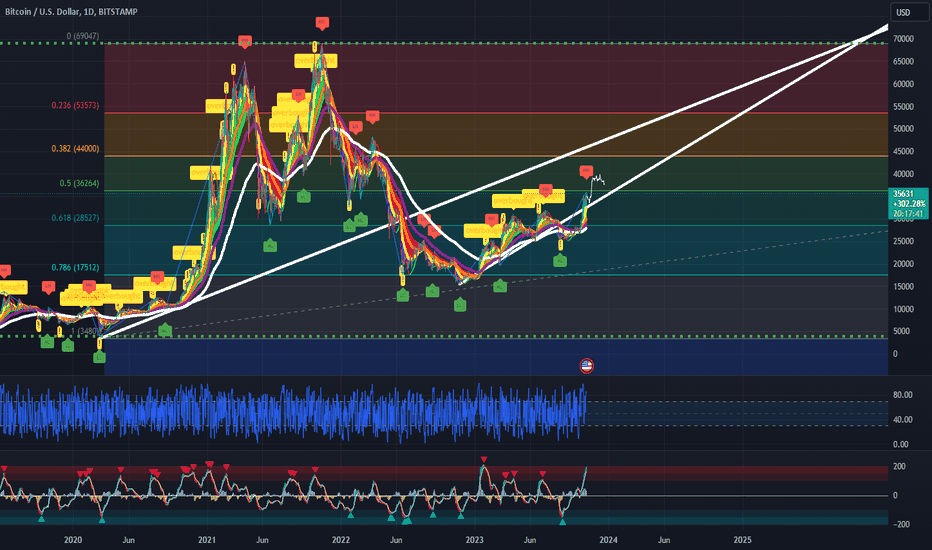The image size is (932, 550).
Task: Select the Fibonacci label 0.5 (36264)
Action: click(79, 183)
